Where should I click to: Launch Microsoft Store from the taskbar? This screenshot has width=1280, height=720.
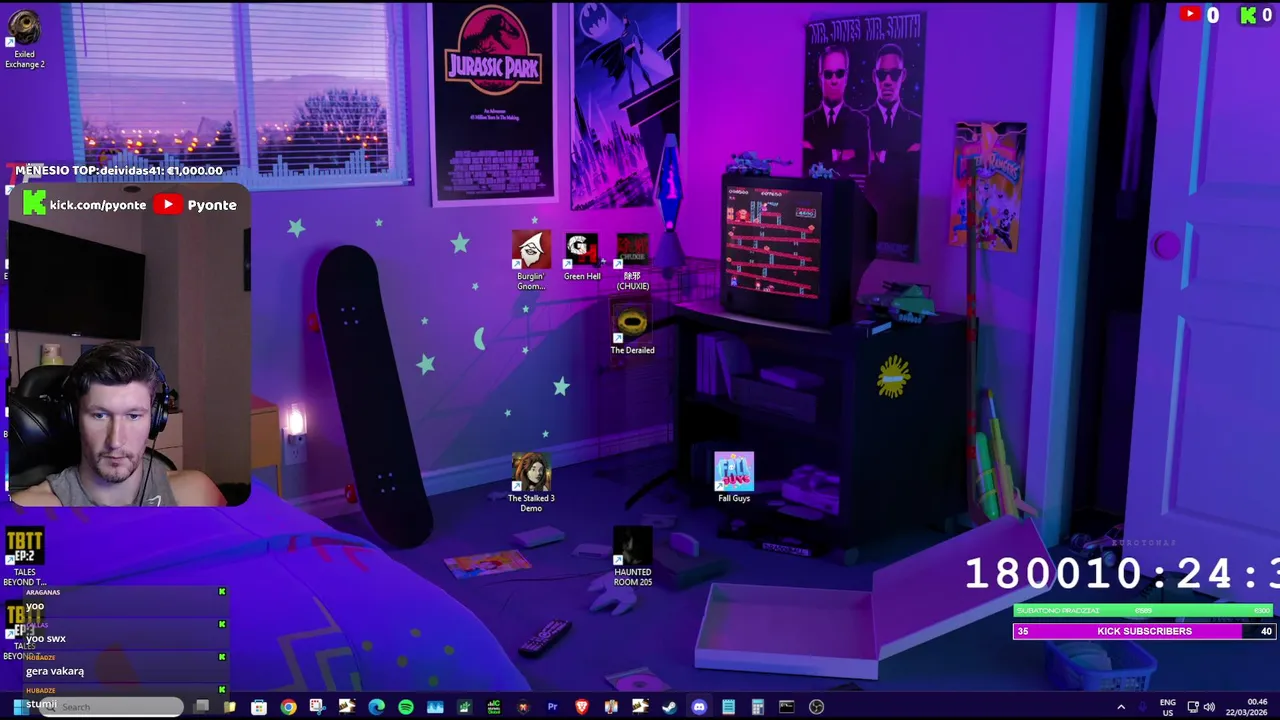coord(258,707)
